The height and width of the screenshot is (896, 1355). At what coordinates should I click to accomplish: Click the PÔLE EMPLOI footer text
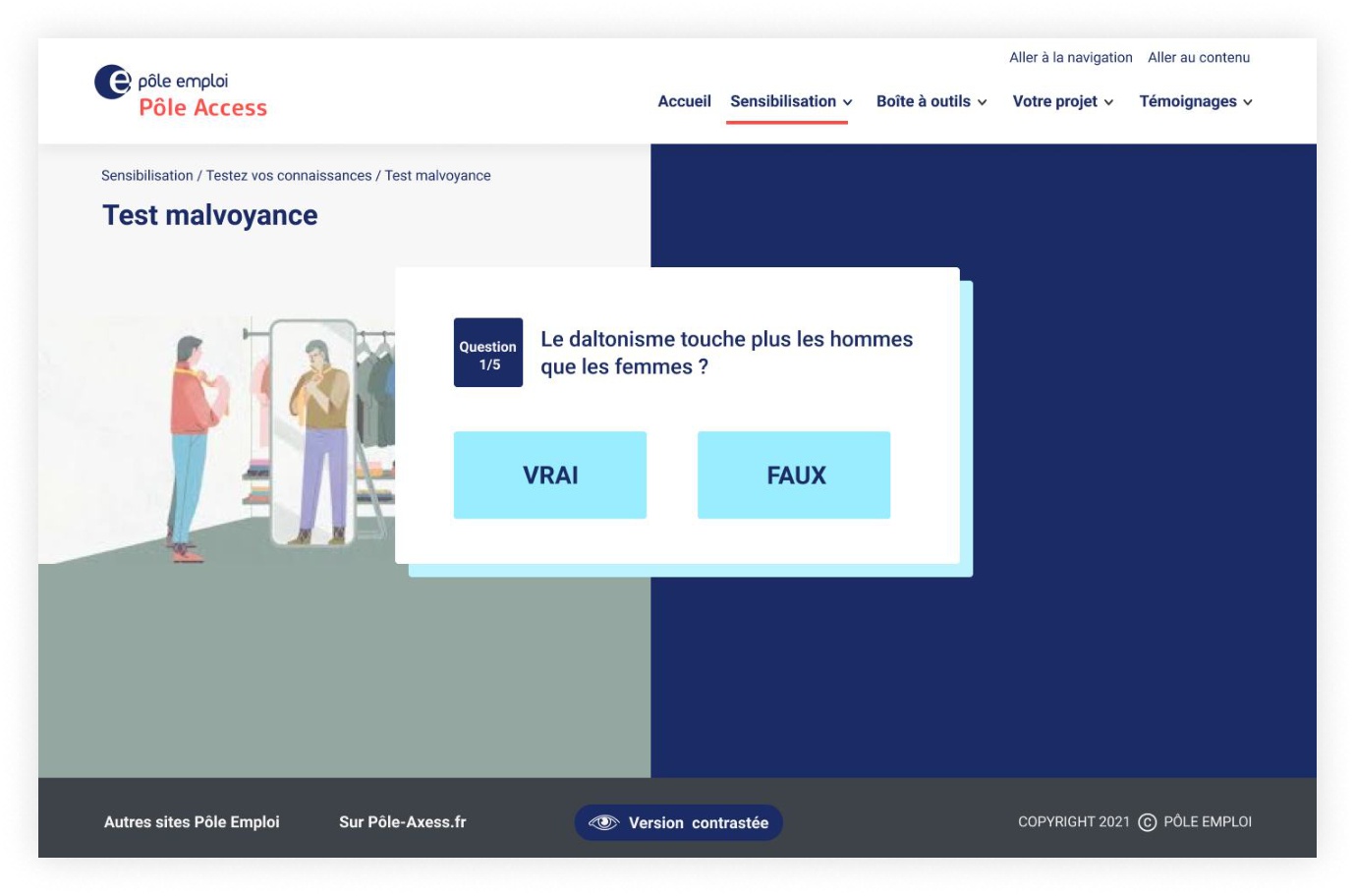click(1208, 821)
